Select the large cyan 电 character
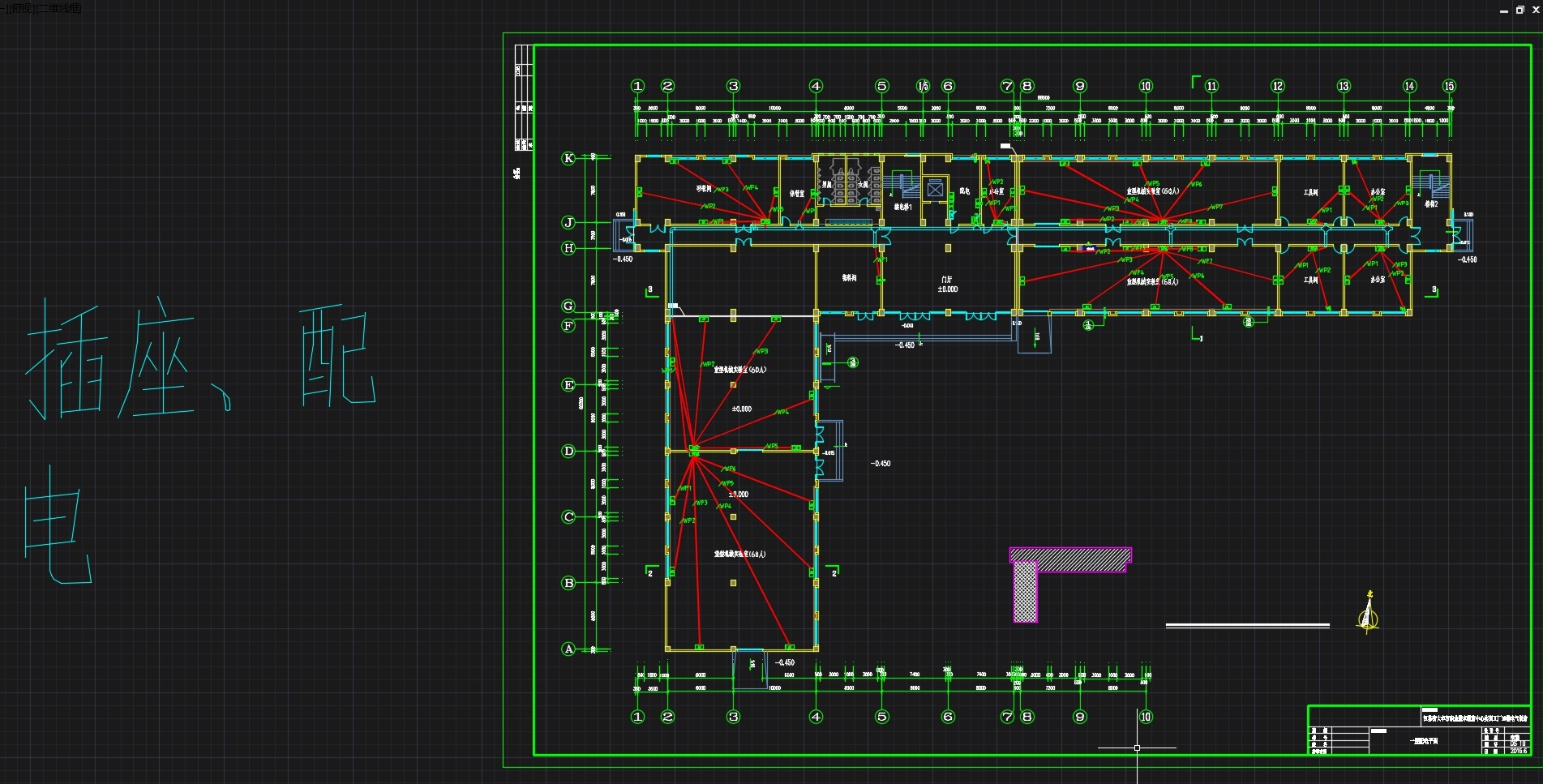This screenshot has width=1543, height=784. coord(58,524)
